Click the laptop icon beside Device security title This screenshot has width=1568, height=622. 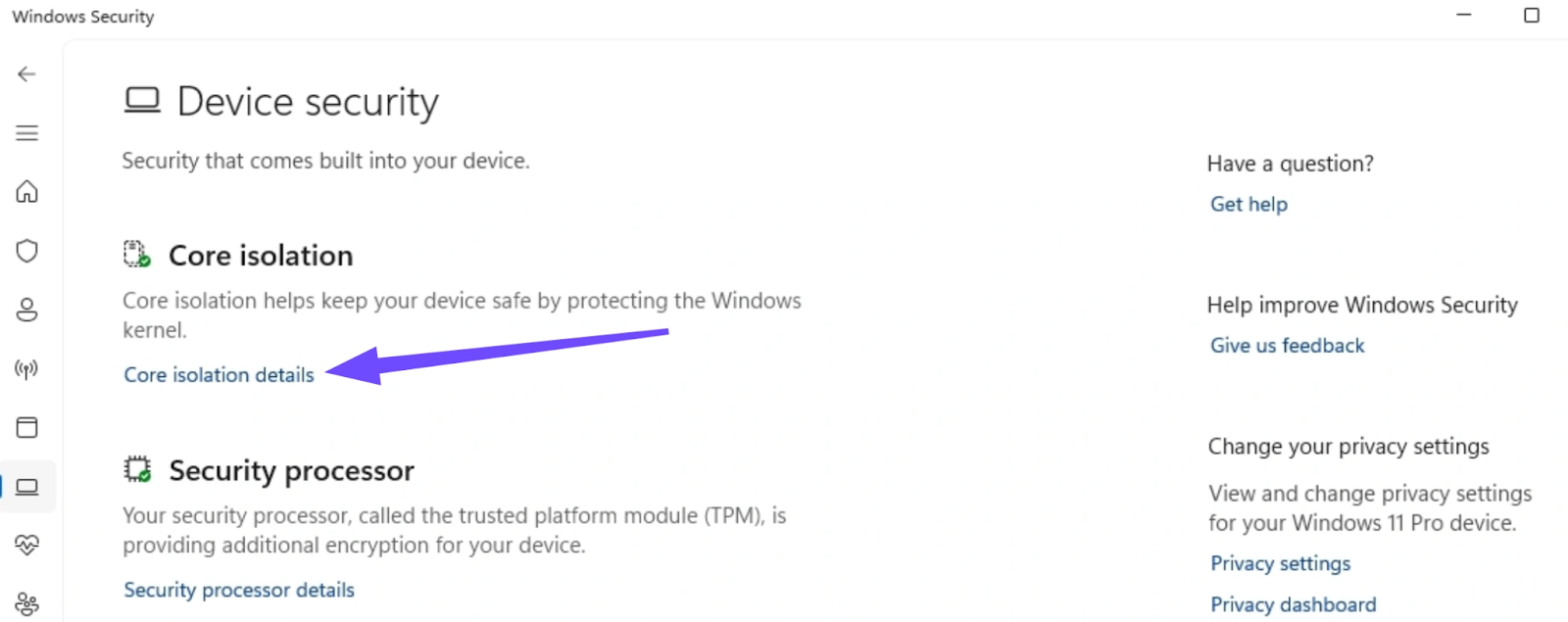[142, 100]
